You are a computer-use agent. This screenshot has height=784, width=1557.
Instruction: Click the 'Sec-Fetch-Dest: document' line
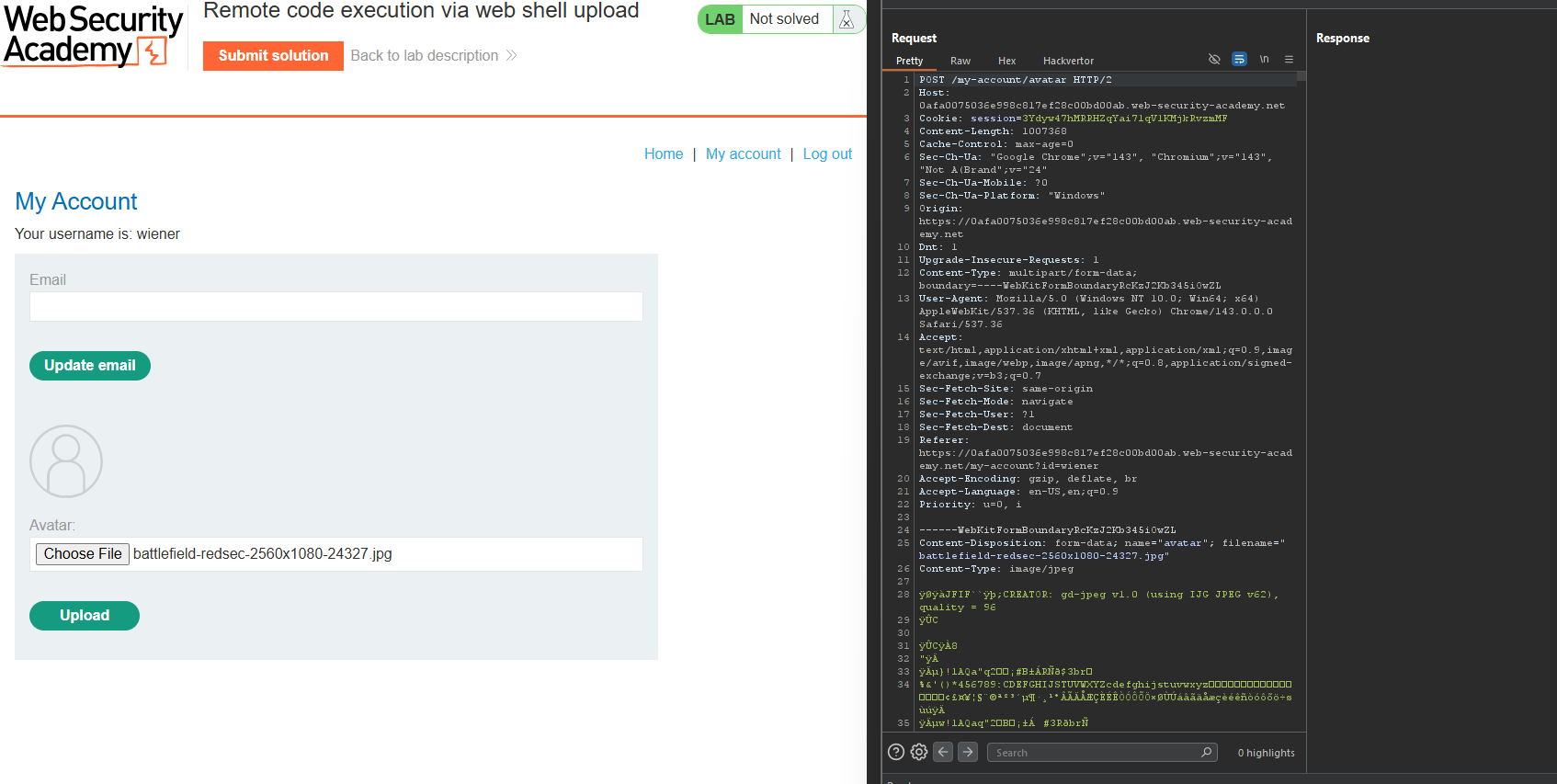coord(996,427)
